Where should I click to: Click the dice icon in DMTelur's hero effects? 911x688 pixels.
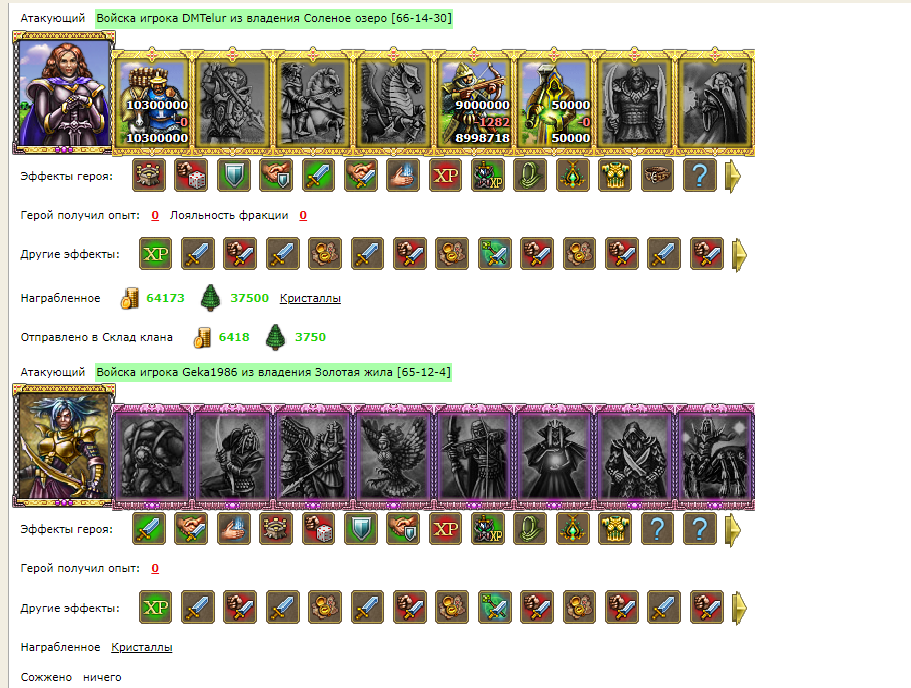pyautogui.click(x=191, y=175)
